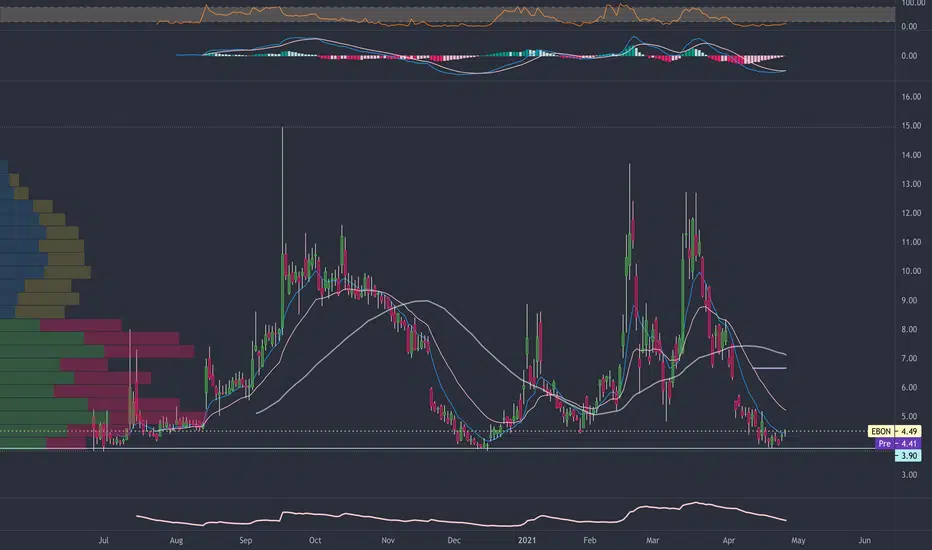Click the orange RSI indicator line
This screenshot has width=932, height=550.
tap(471, 16)
